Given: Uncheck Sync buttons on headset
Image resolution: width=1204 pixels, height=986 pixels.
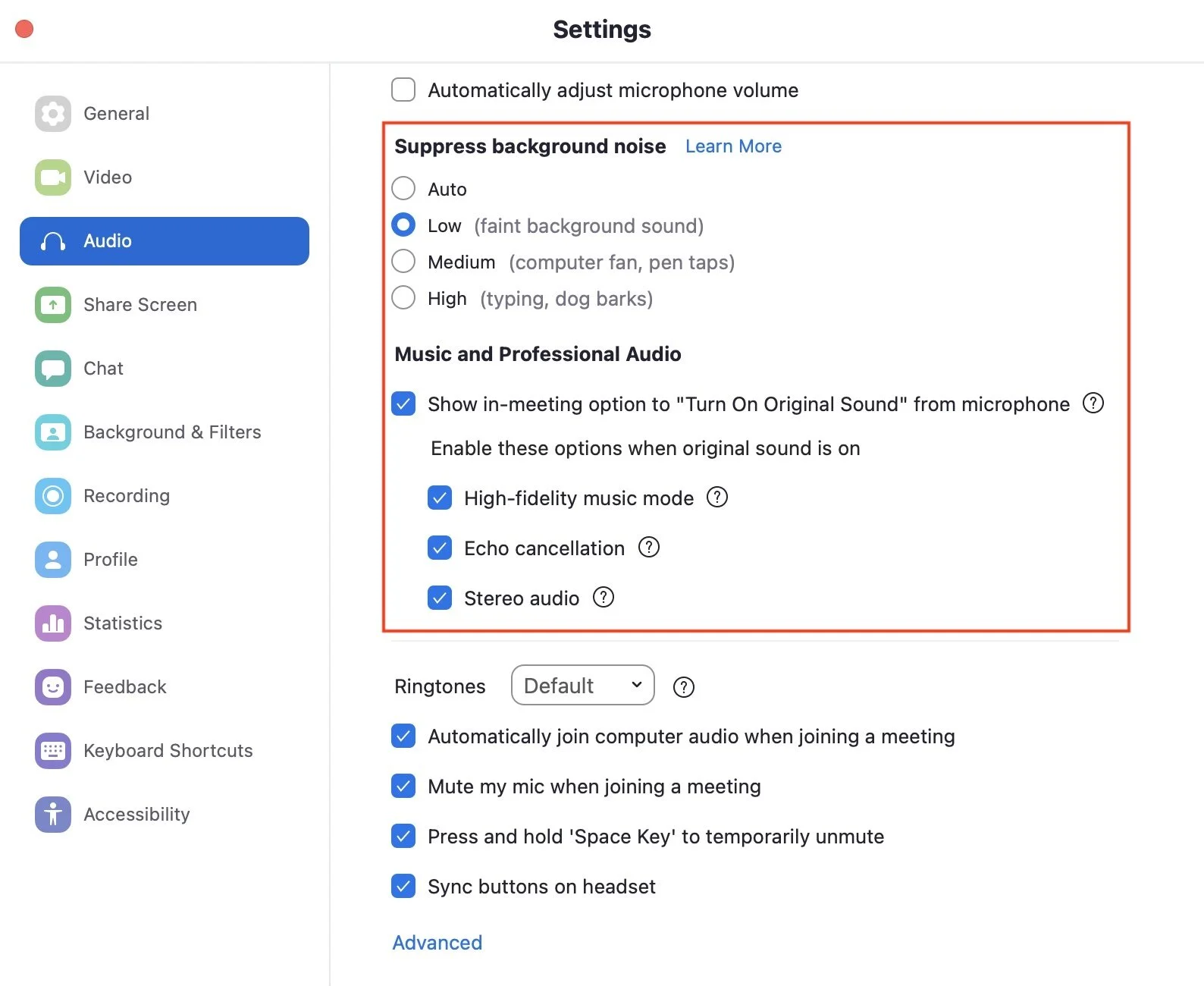Looking at the screenshot, I should 403,886.
